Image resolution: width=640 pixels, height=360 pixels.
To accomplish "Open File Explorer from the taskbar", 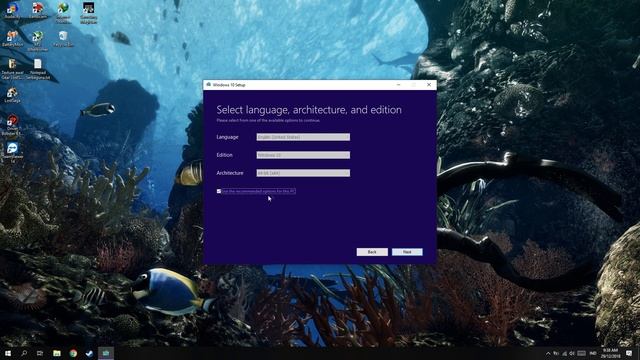I will (57, 353).
